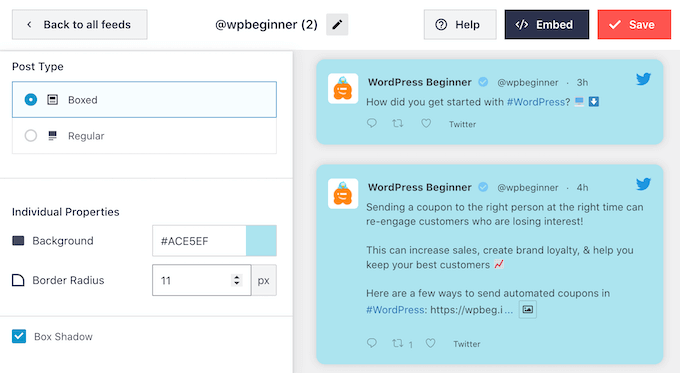The image size is (680, 373).
Task: Click the embed code brackets icon
Action: coord(522,25)
